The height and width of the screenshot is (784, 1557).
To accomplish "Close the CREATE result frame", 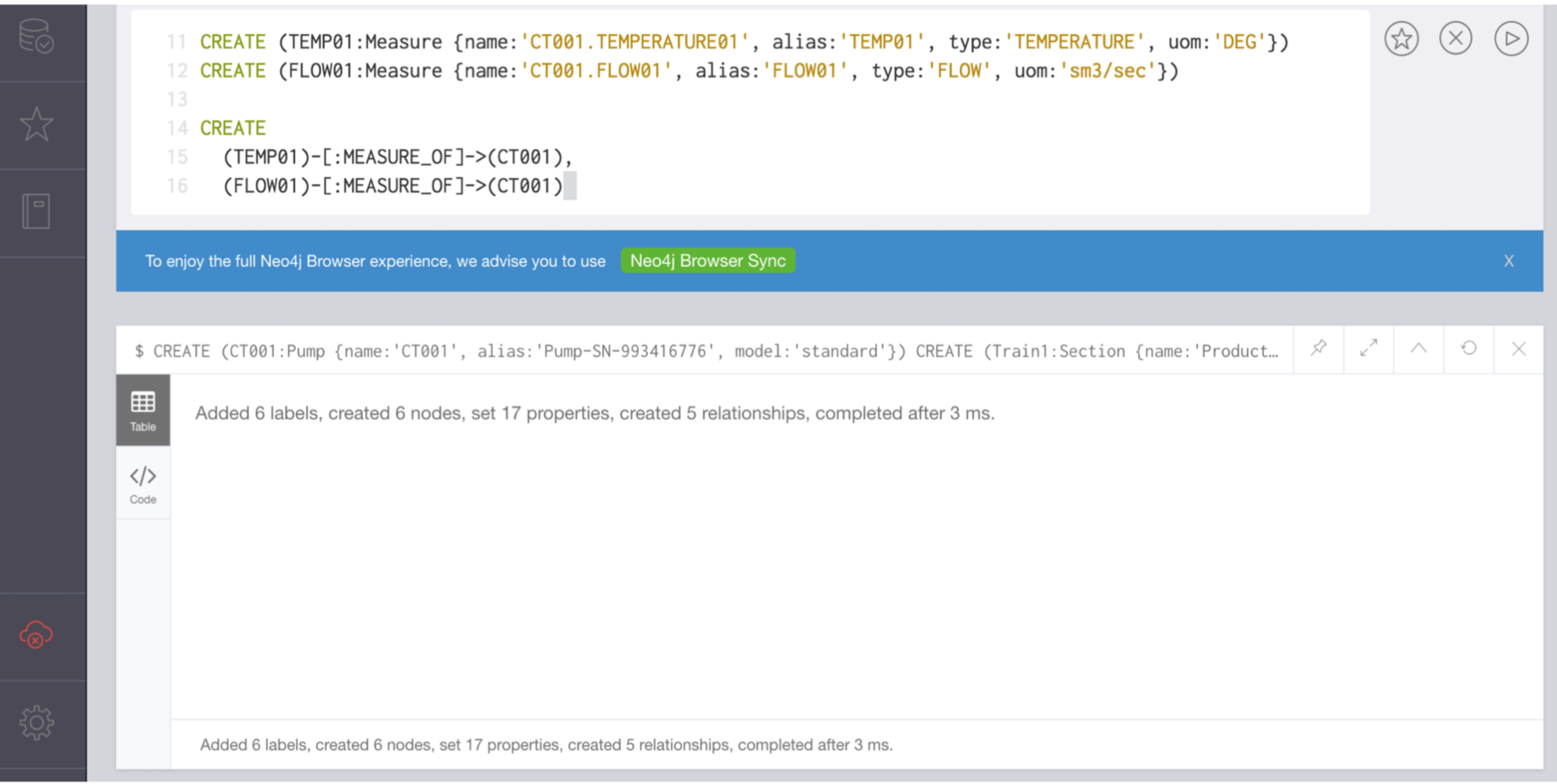I will (x=1518, y=349).
